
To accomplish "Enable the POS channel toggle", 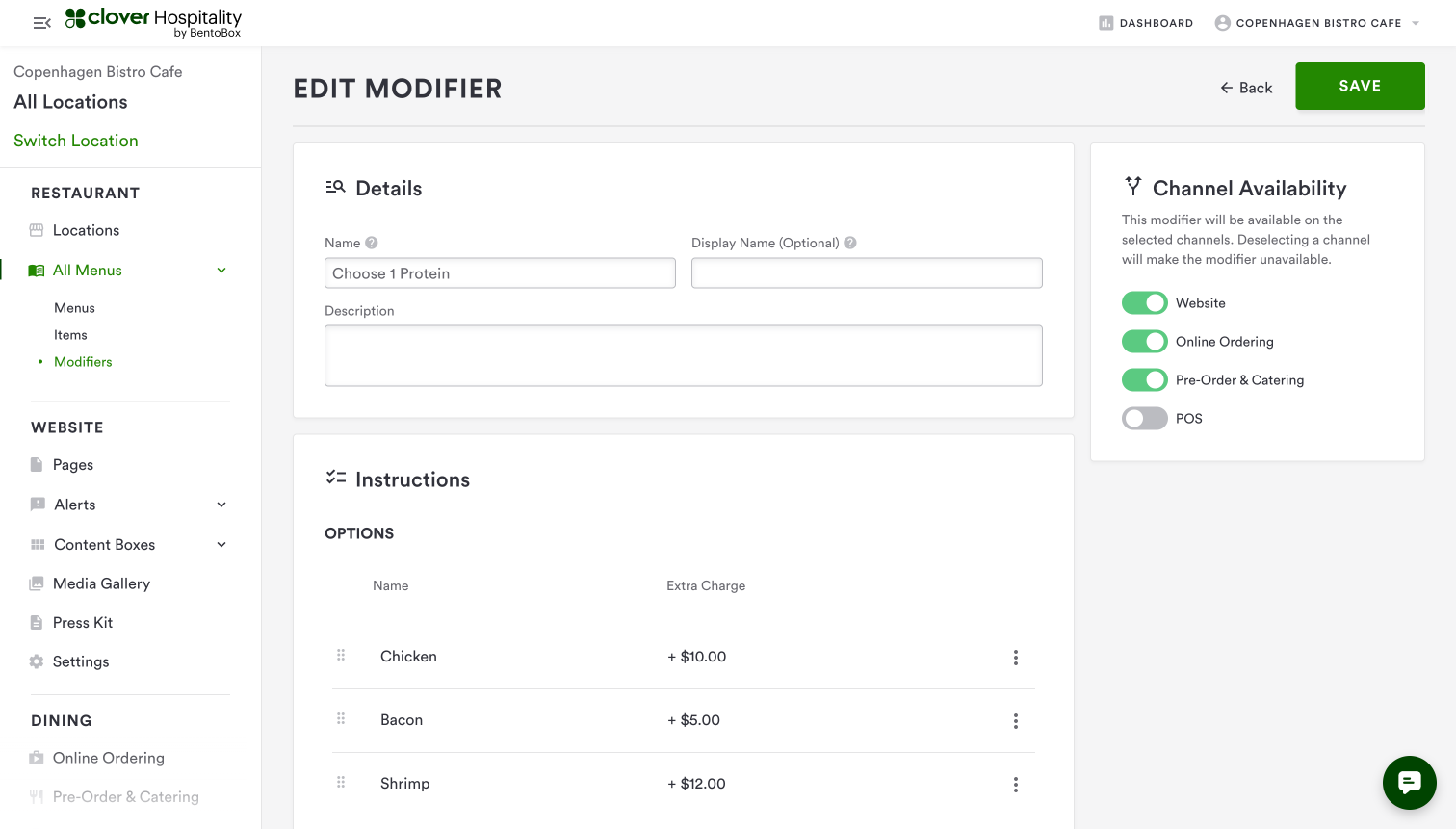I will 1144,419.
